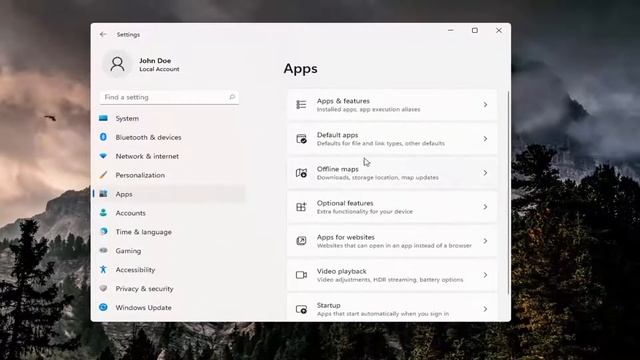Viewport: 640px width, 360px height.
Task: Open Gaming settings label
Action: [128, 251]
